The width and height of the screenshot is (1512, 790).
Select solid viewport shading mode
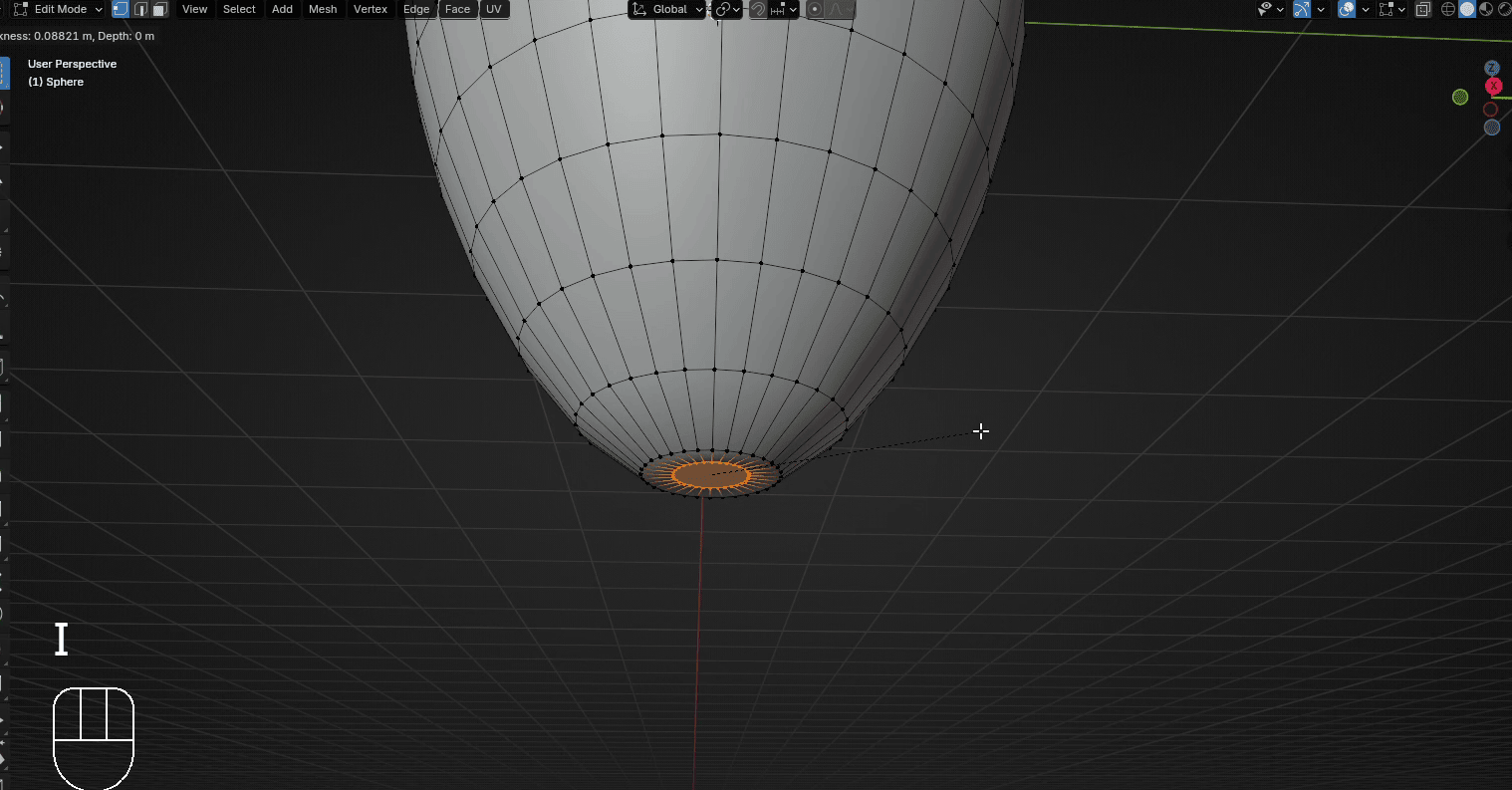click(1467, 9)
